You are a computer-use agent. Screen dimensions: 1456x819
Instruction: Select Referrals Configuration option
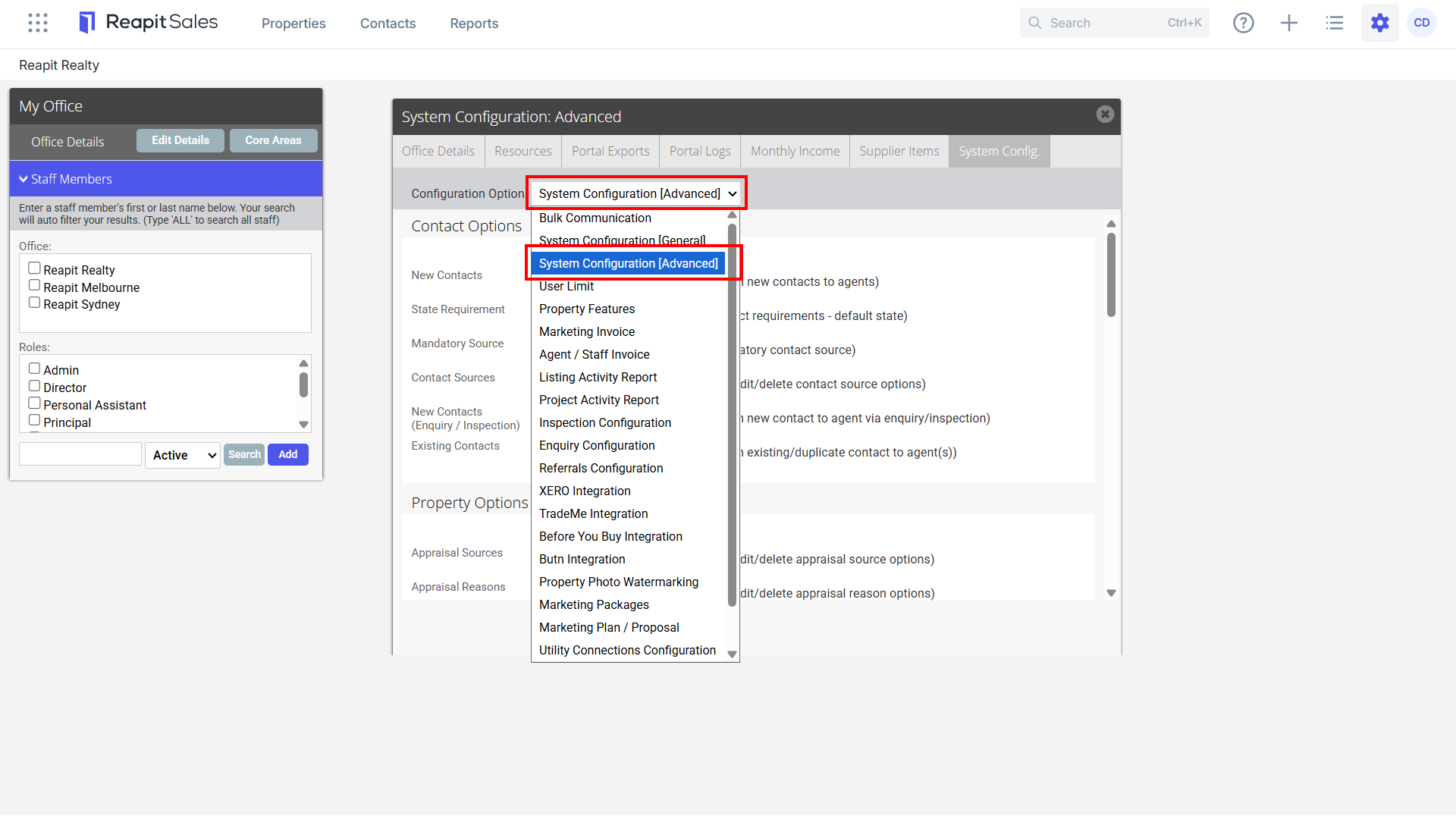[629, 468]
